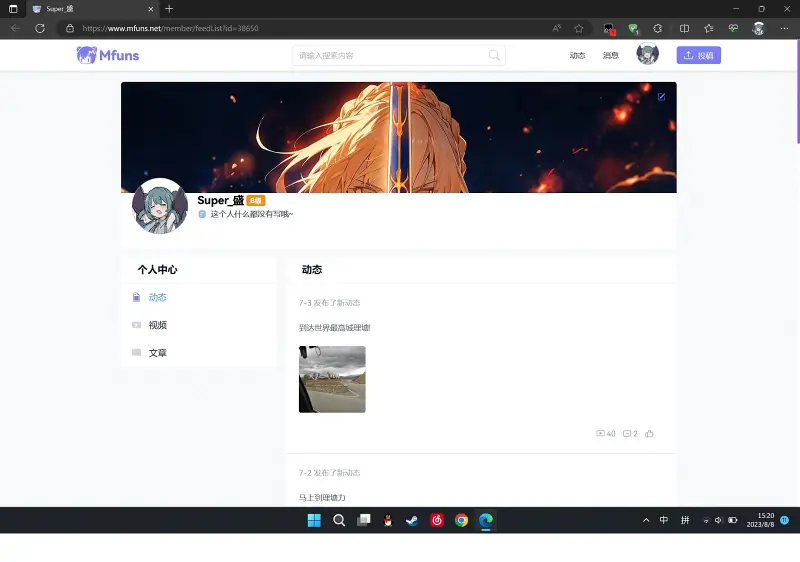Like the 7-3 post with thumbs-up icon
This screenshot has height=562, width=800.
pos(649,433)
